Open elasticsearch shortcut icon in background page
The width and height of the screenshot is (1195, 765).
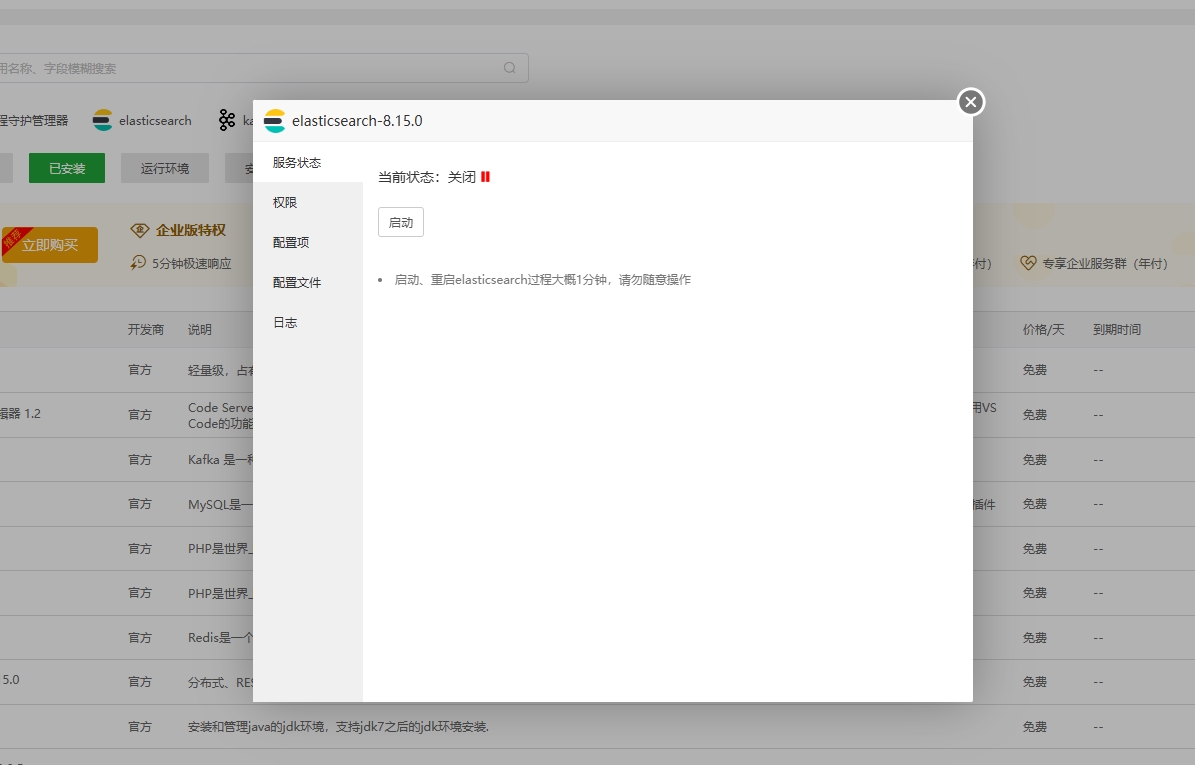click(102, 120)
